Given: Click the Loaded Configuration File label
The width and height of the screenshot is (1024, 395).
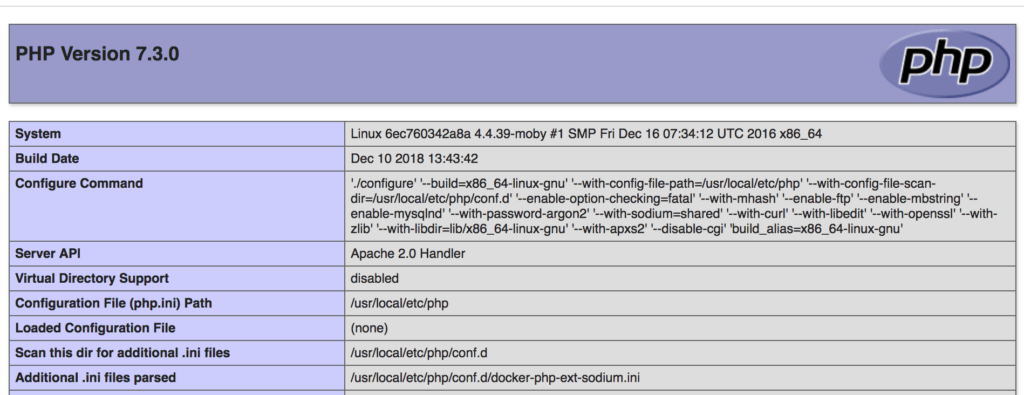Looking at the screenshot, I should 95,328.
